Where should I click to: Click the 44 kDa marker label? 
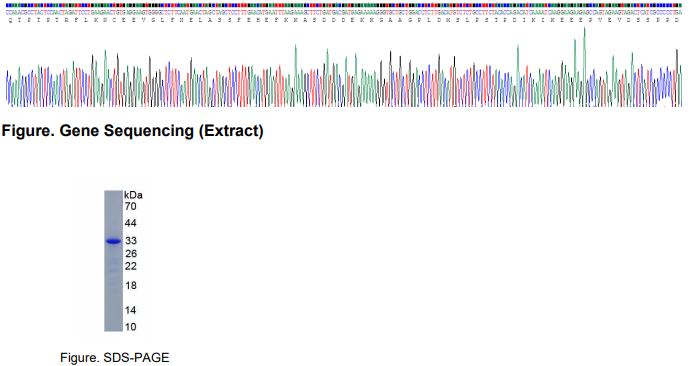131,223
